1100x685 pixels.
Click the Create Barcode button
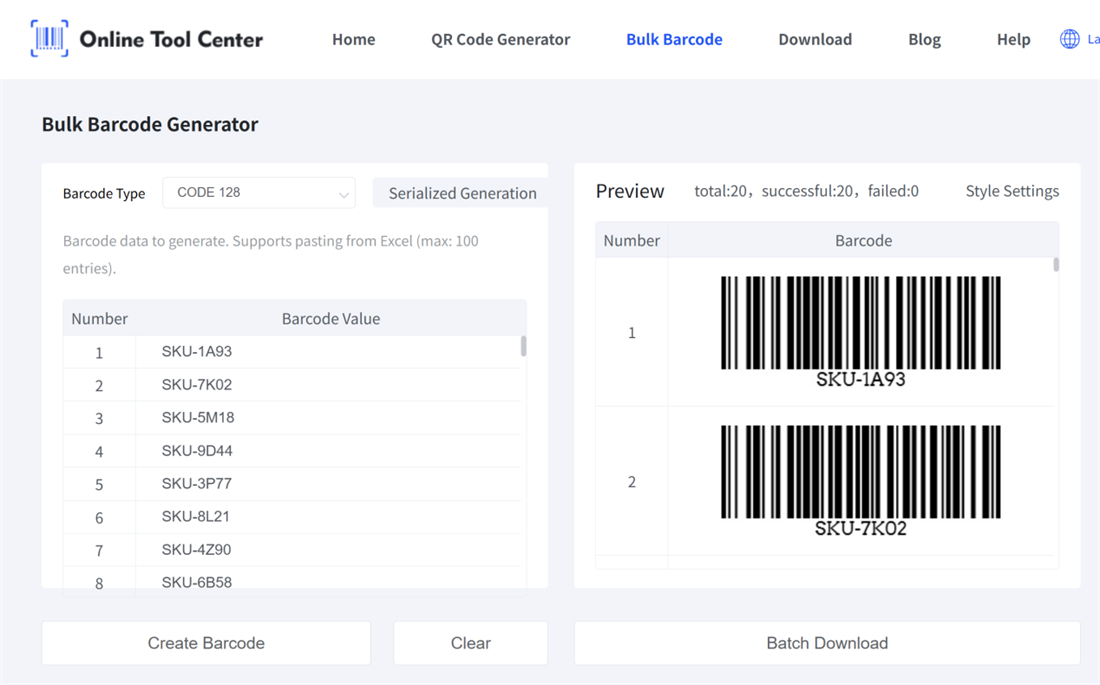(x=206, y=643)
